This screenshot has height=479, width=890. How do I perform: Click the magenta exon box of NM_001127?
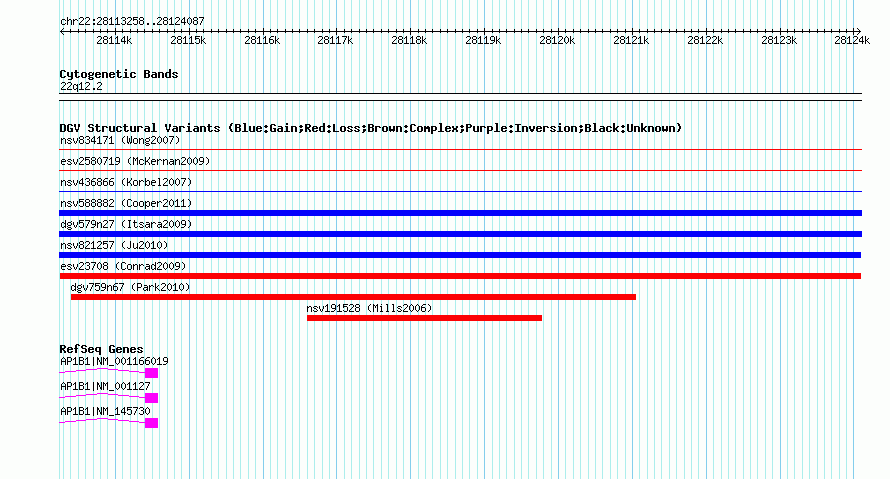pyautogui.click(x=152, y=398)
